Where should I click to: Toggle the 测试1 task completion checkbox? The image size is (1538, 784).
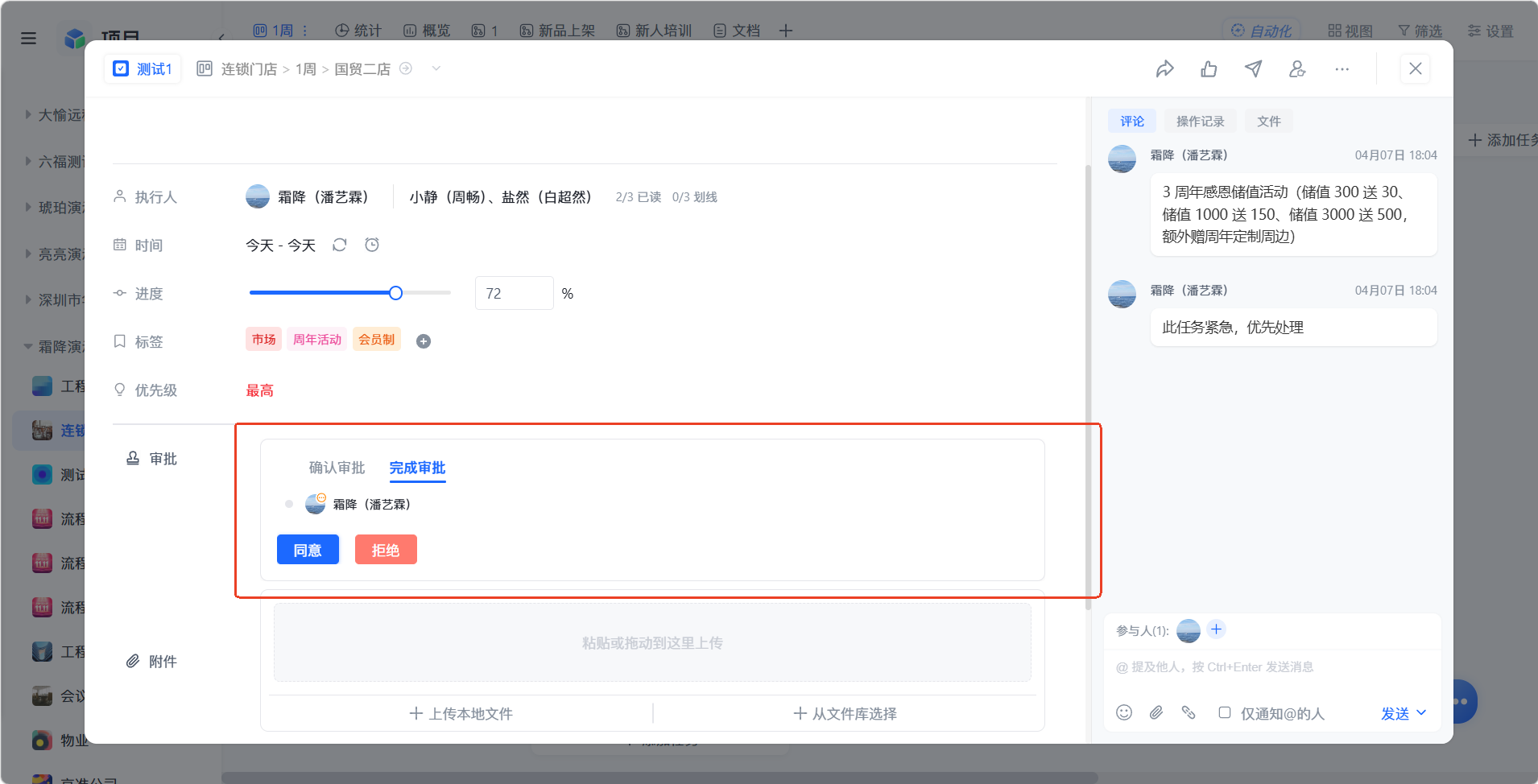pyautogui.click(x=121, y=68)
